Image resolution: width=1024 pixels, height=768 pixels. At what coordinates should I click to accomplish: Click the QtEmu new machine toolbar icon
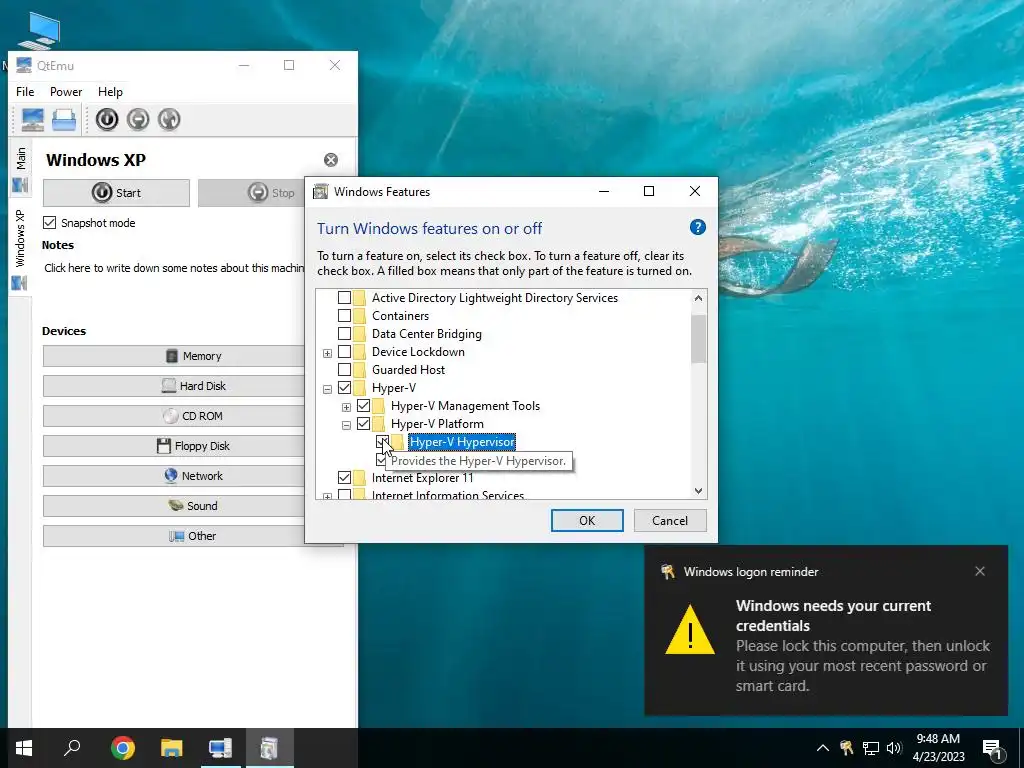[32, 120]
